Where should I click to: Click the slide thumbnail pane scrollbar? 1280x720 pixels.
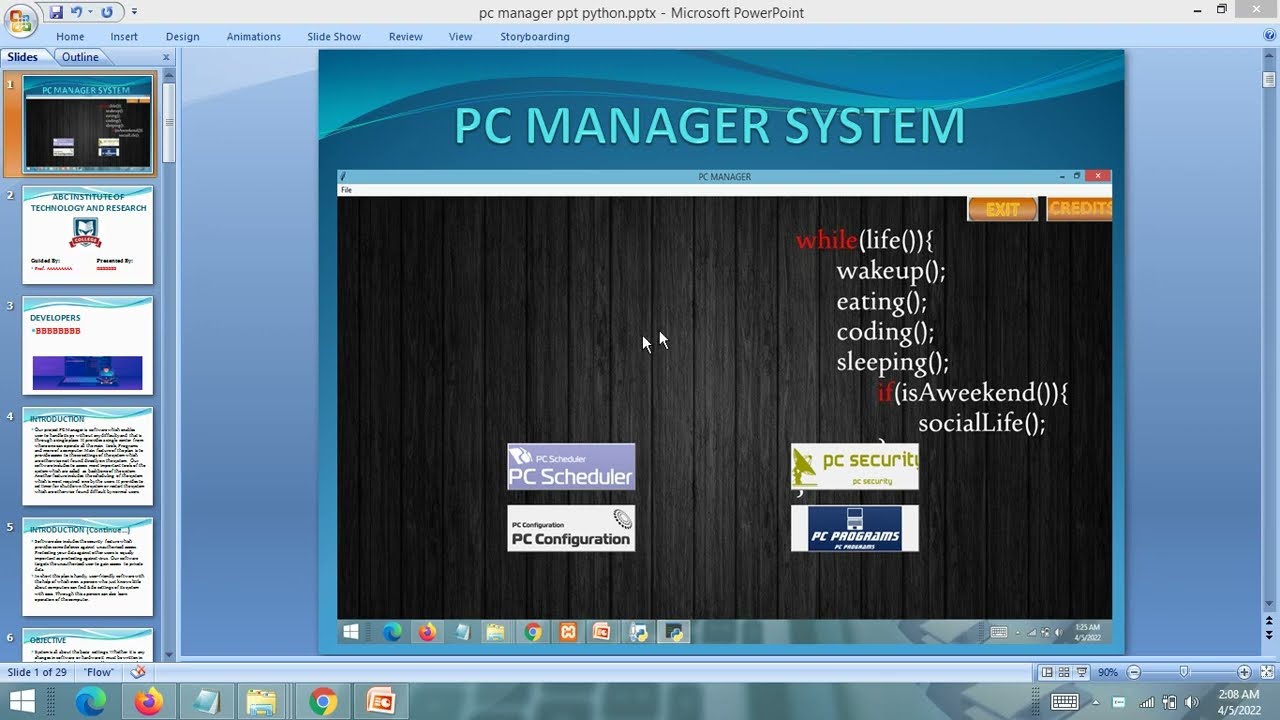point(169,124)
